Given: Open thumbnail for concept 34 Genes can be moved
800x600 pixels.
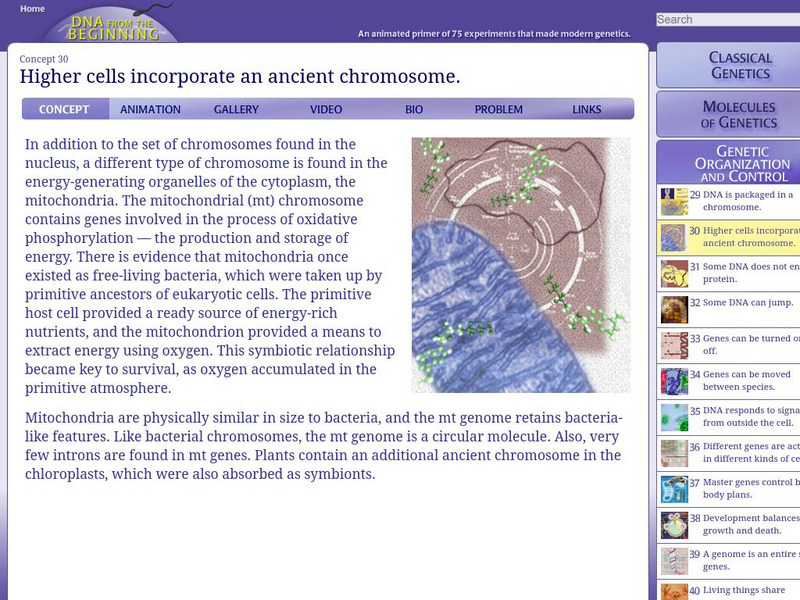Looking at the screenshot, I should (x=674, y=382).
